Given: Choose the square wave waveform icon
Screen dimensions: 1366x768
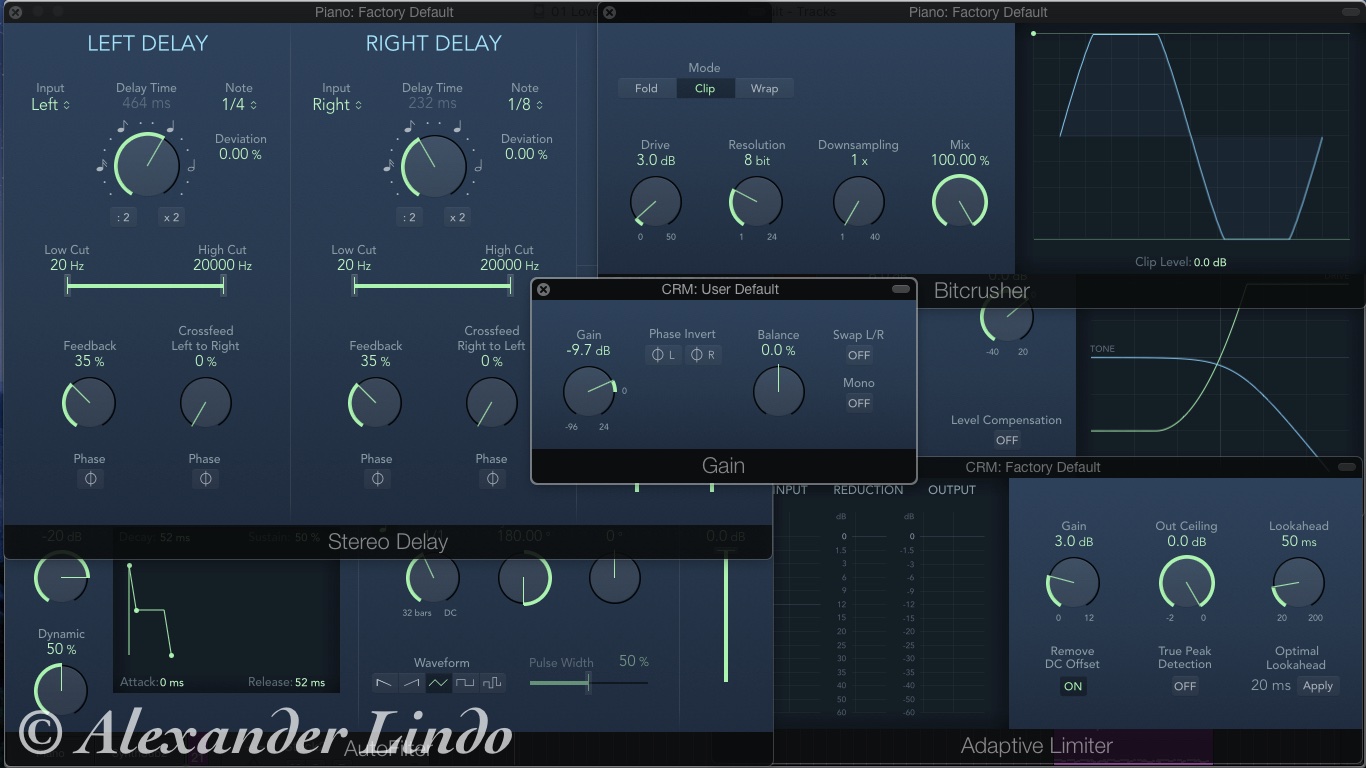Looking at the screenshot, I should click(x=465, y=683).
